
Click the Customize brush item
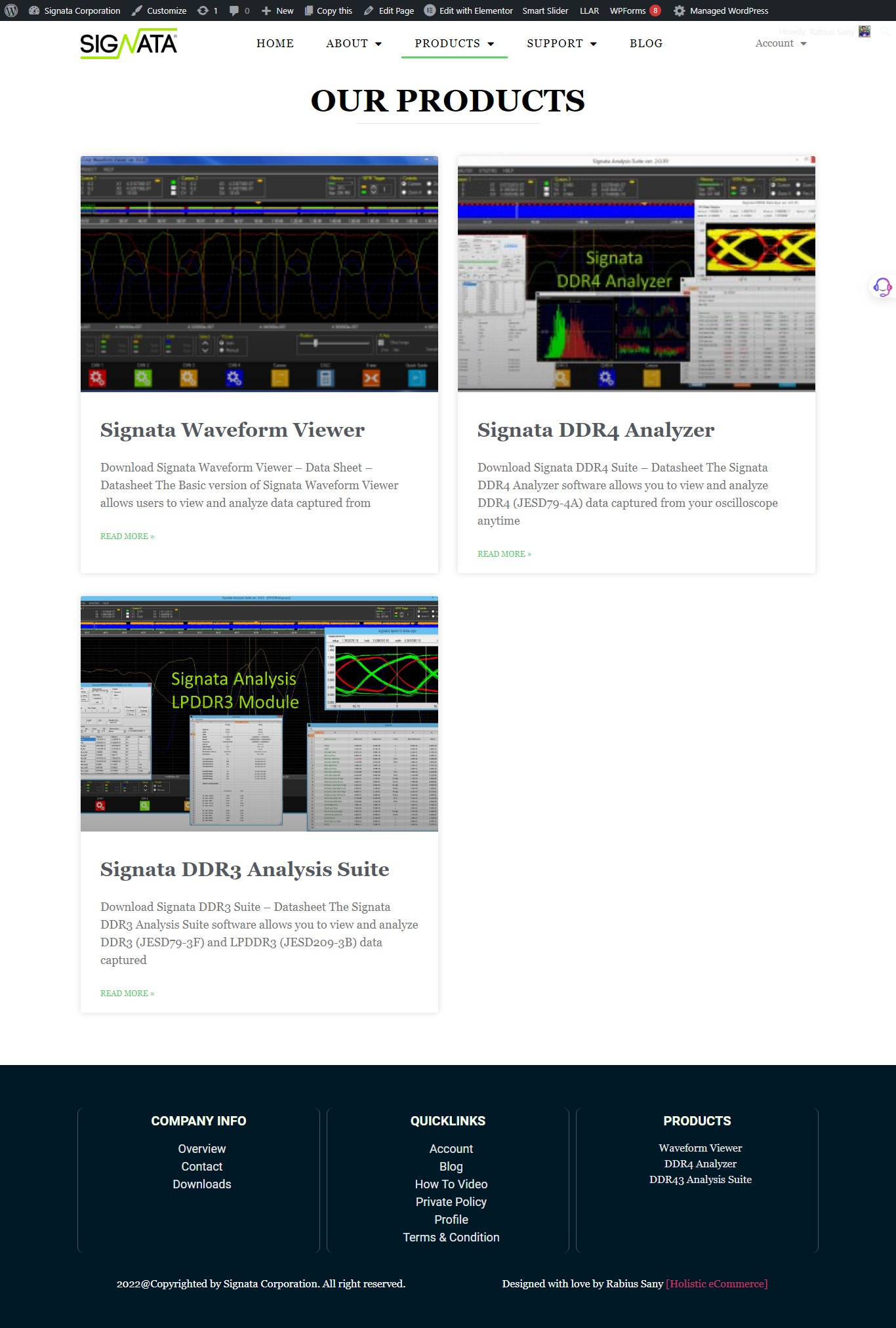click(159, 10)
